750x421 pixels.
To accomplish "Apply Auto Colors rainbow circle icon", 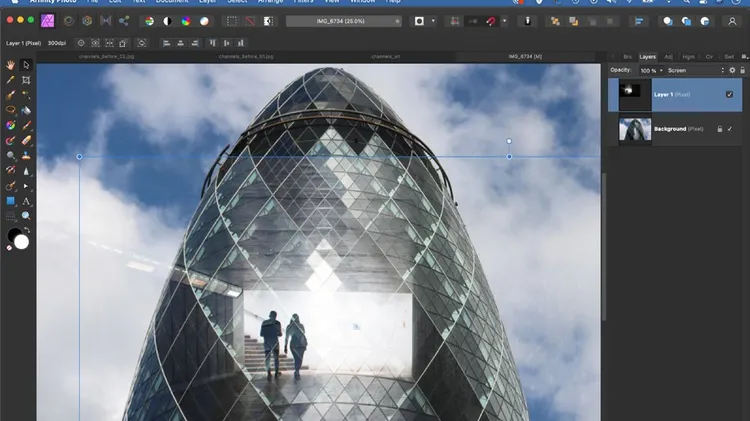I will (x=186, y=21).
